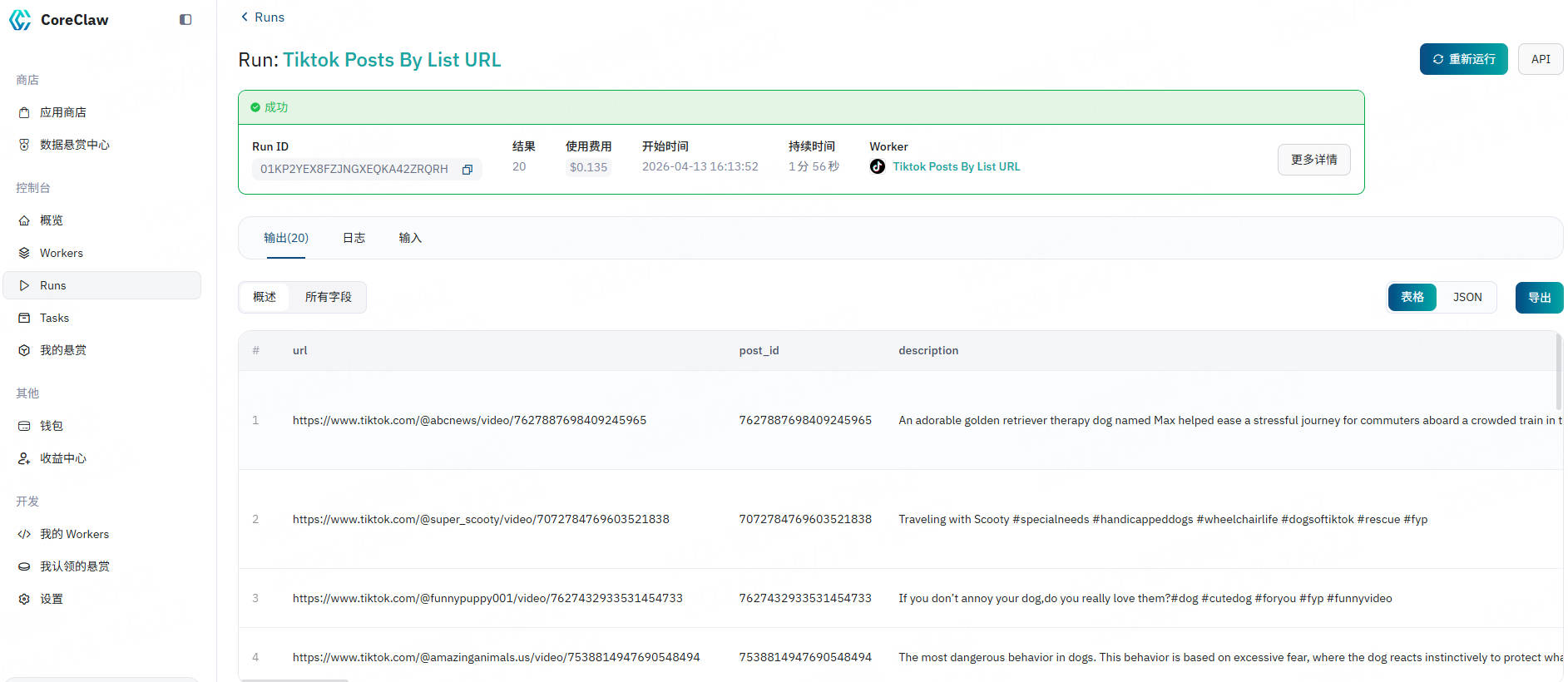Image resolution: width=1568 pixels, height=682 pixels.
Task: Open 钱包 wallet page
Action: [52, 426]
